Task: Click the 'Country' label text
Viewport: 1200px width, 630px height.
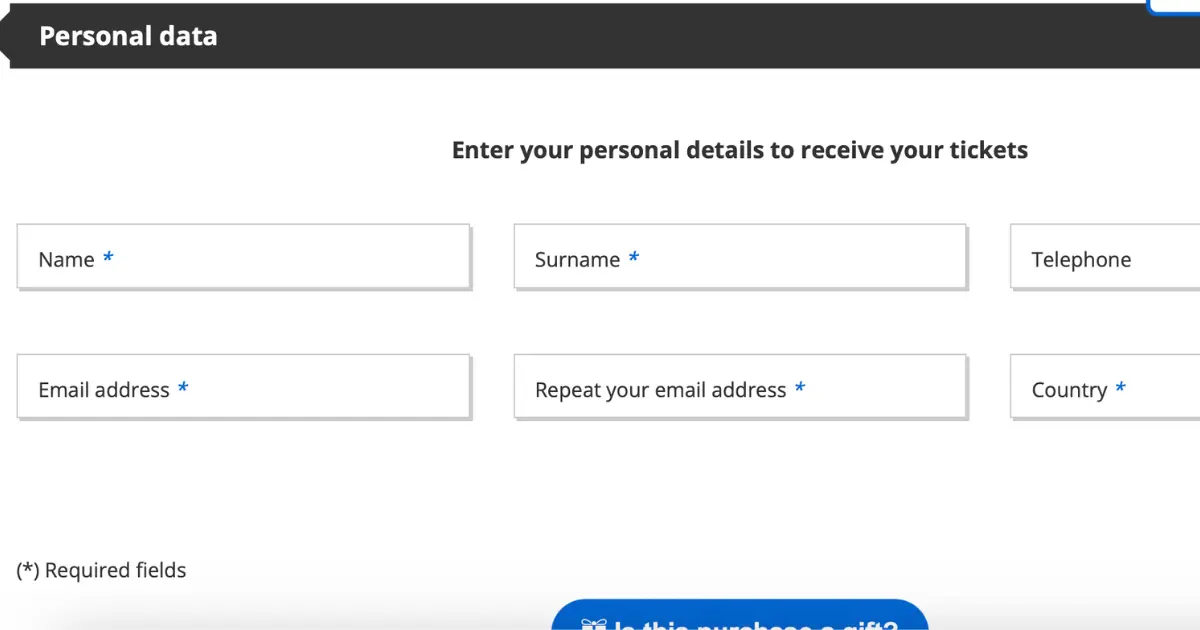Action: 1069,390
